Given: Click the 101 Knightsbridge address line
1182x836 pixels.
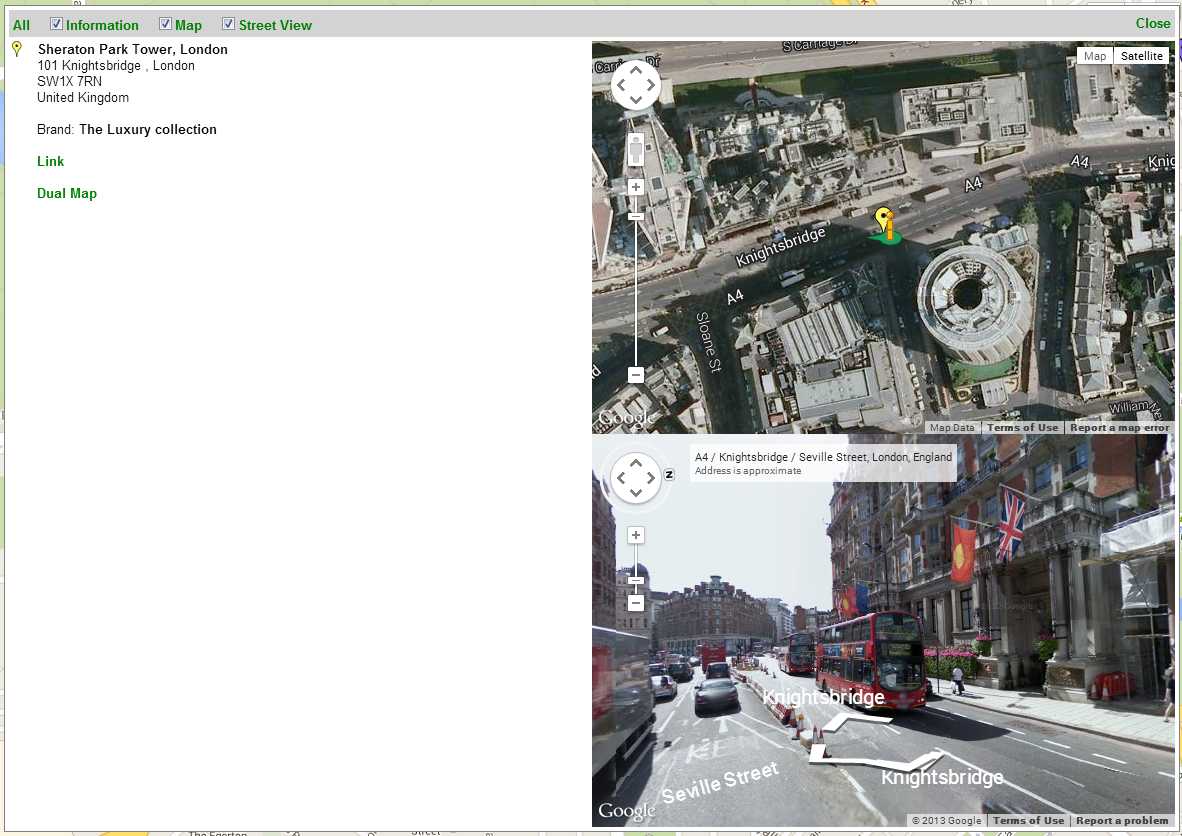Looking at the screenshot, I should pos(116,66).
